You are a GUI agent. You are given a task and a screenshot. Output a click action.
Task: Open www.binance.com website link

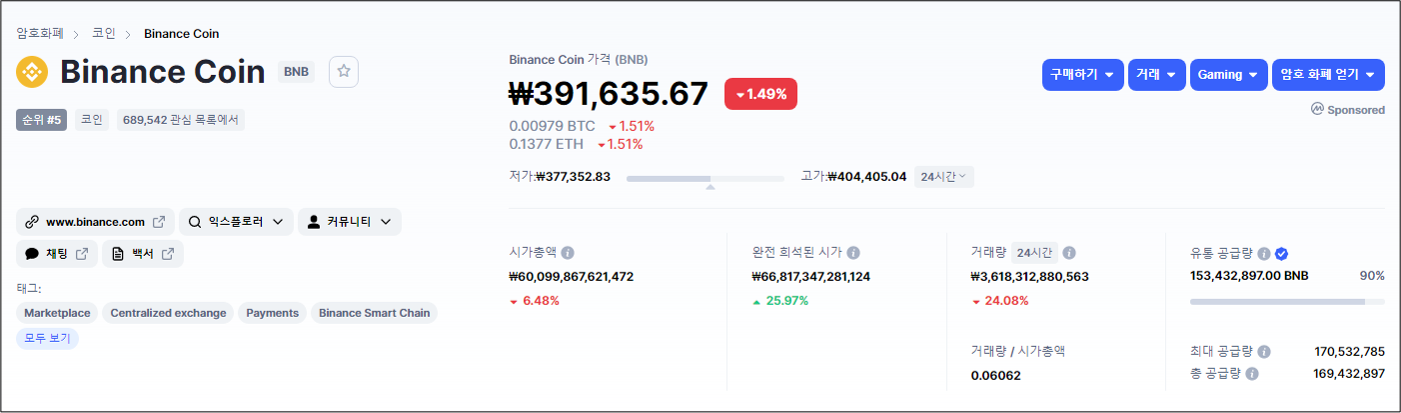coord(95,222)
